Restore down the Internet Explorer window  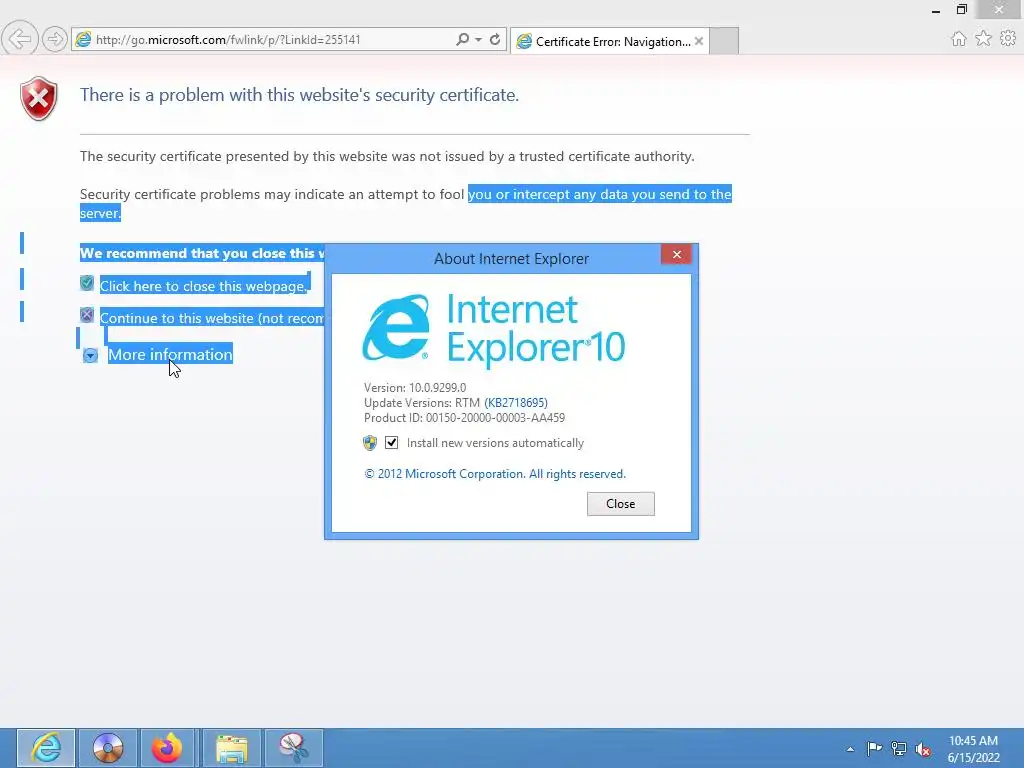pyautogui.click(x=961, y=9)
